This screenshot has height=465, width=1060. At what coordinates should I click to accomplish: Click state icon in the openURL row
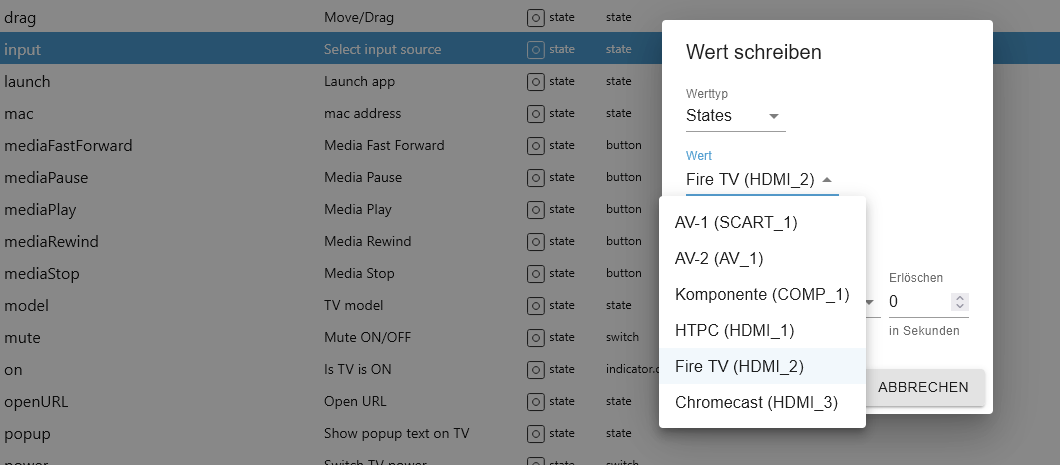pos(536,401)
